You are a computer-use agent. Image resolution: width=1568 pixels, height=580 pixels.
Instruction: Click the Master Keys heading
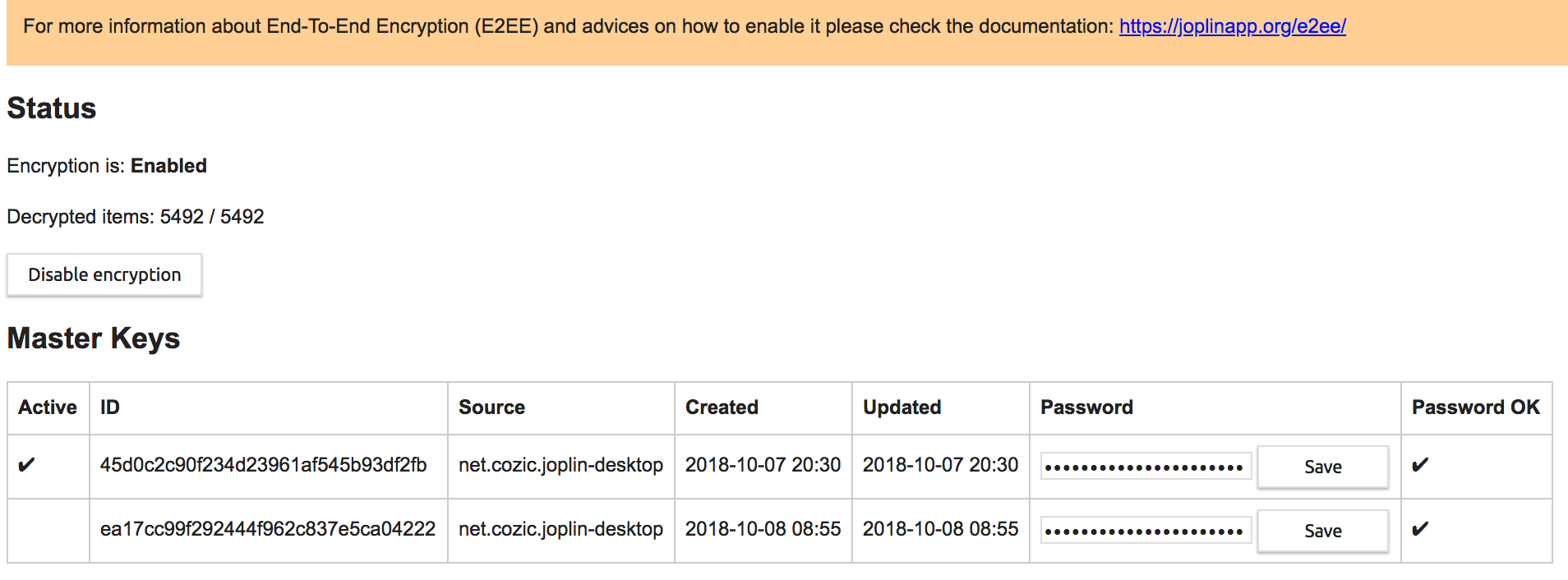pyautogui.click(x=94, y=338)
